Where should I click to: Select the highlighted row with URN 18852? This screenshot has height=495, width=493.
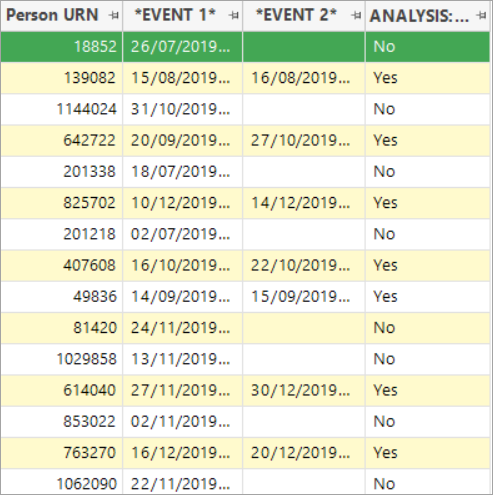click(246, 47)
